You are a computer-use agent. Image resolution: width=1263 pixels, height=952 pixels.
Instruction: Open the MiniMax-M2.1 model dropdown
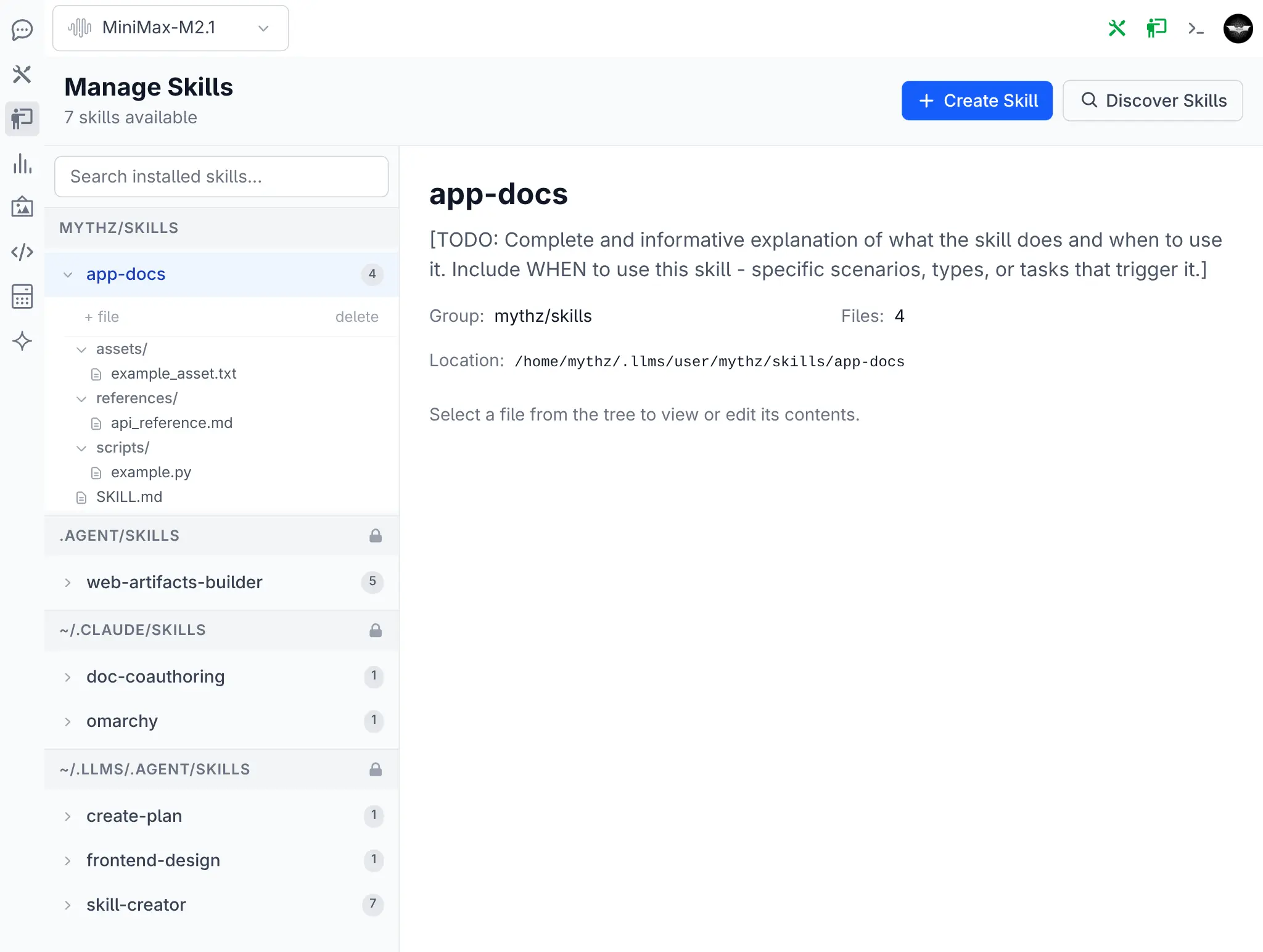click(170, 28)
